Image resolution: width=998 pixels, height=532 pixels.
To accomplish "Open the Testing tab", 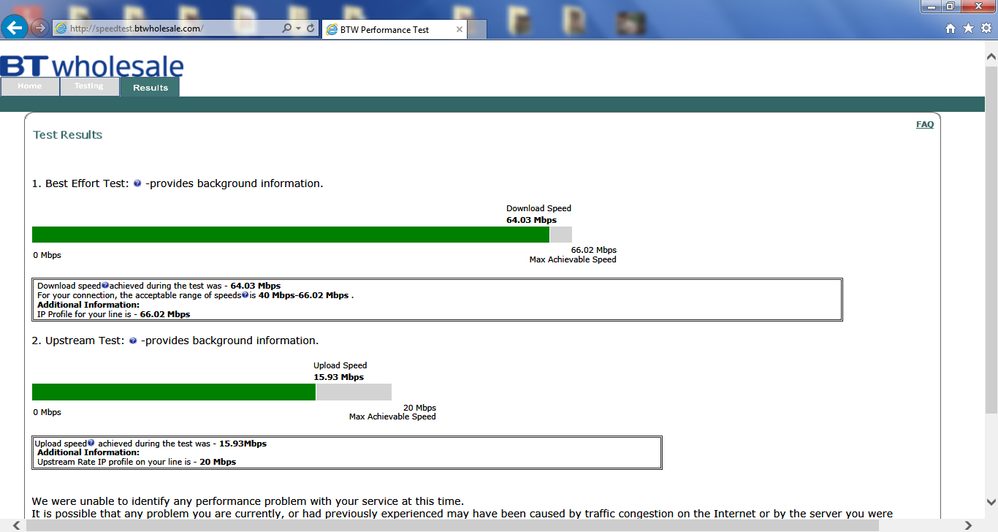I will [x=89, y=87].
